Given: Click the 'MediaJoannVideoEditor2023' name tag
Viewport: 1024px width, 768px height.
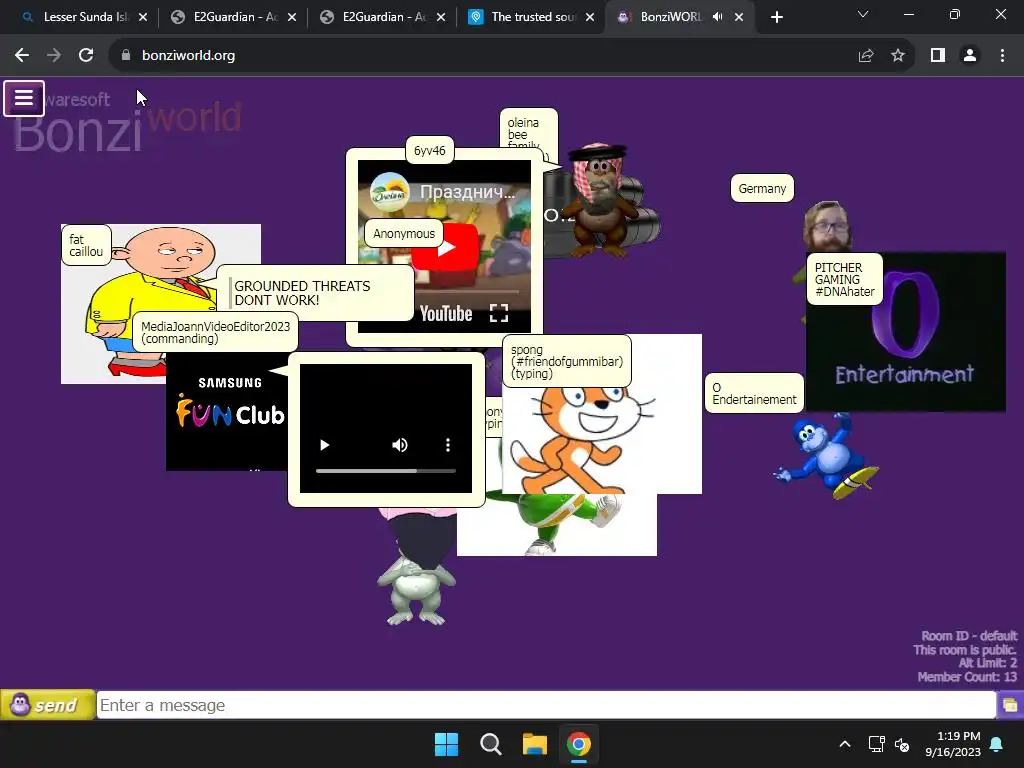Looking at the screenshot, I should [216, 332].
